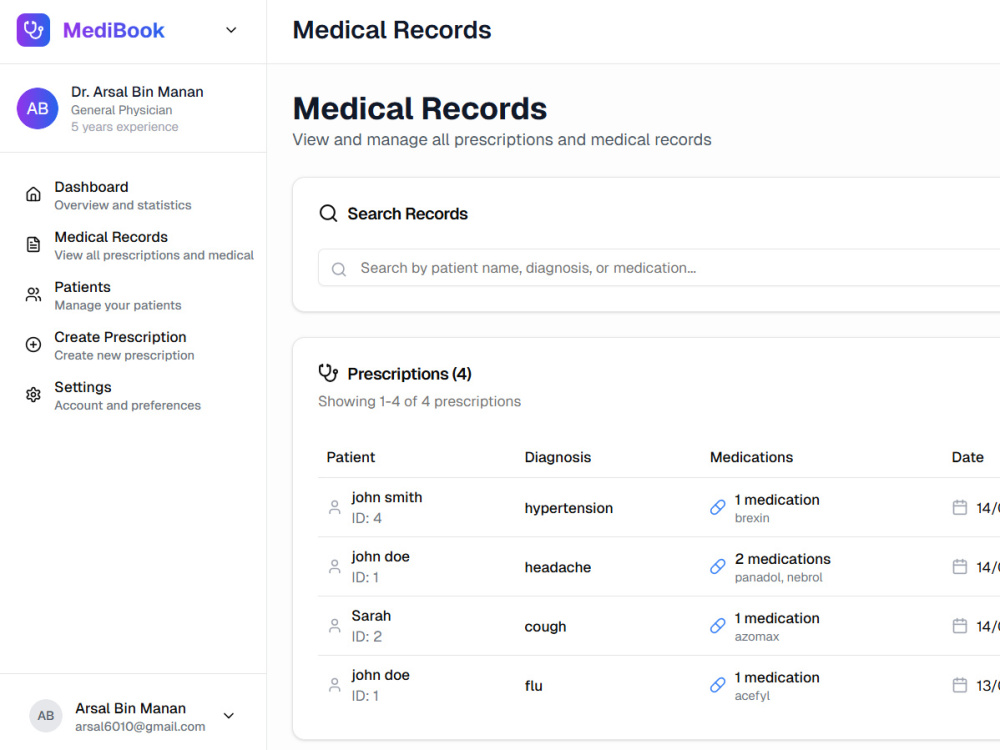
Task: Click the Patients people icon
Action: [33, 295]
